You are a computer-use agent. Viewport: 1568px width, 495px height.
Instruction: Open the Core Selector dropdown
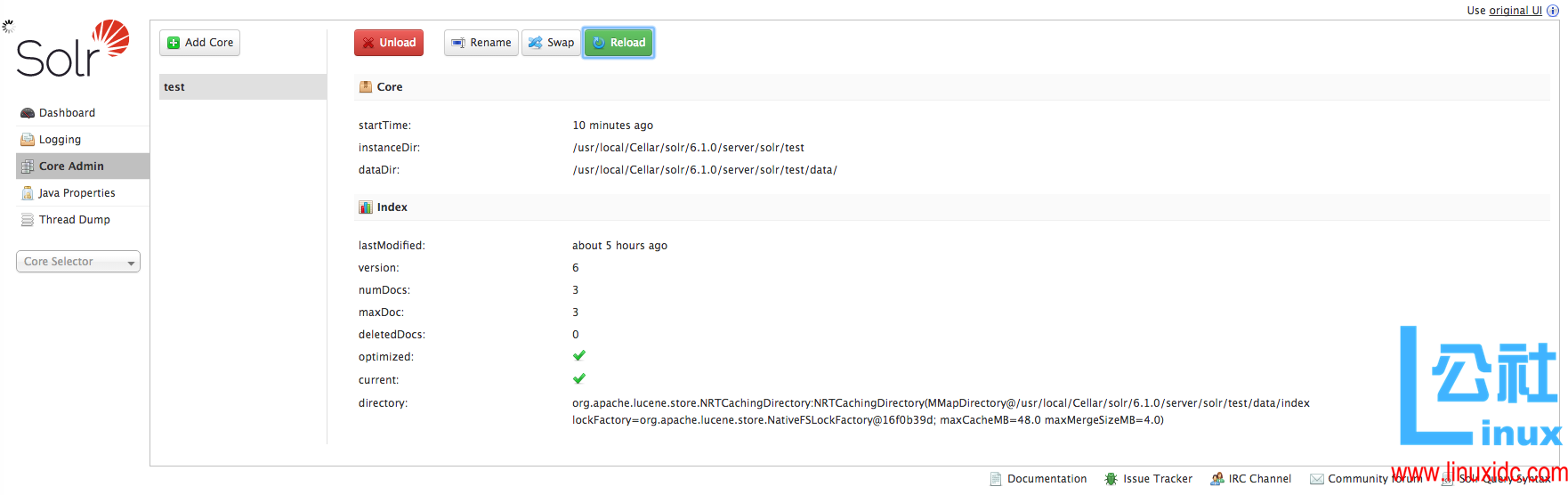(x=78, y=262)
